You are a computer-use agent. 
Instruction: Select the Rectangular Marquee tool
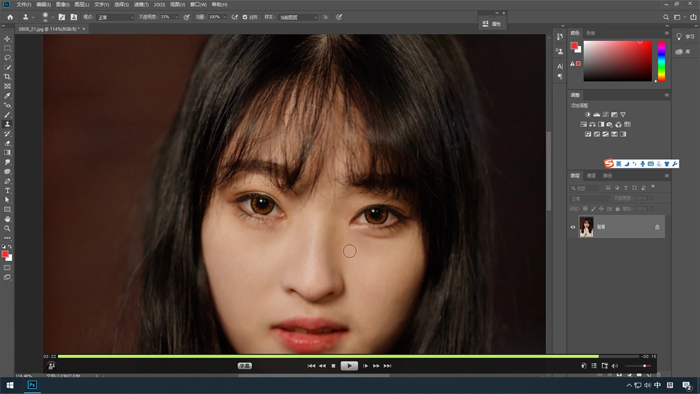(7, 48)
